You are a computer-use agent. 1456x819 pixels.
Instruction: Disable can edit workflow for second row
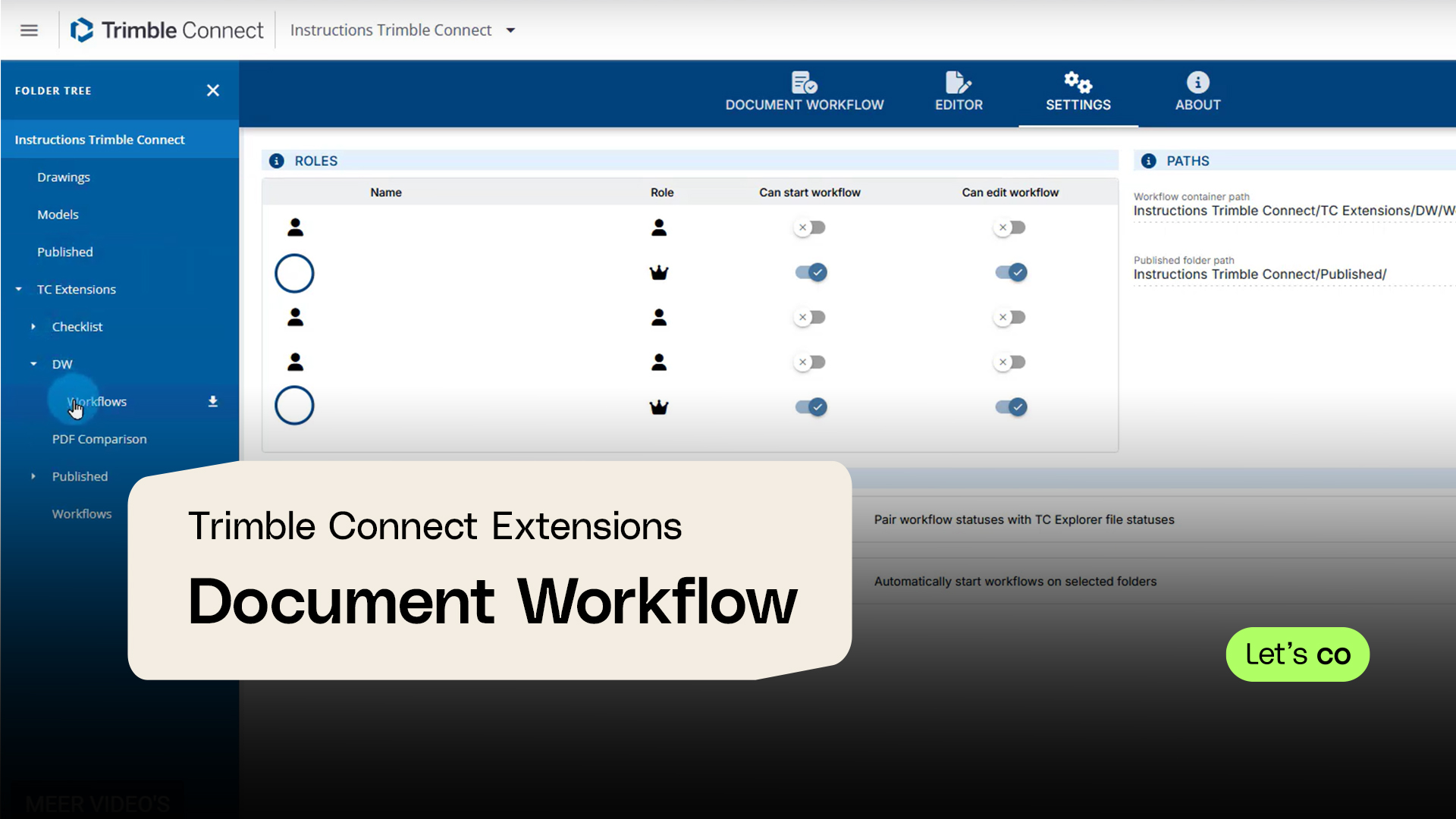(1011, 272)
